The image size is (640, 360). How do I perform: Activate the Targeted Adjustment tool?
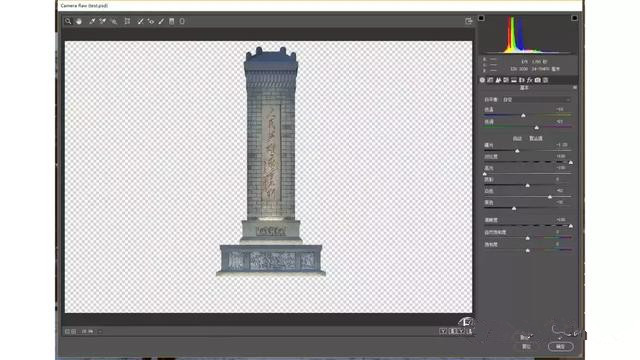click(x=114, y=21)
